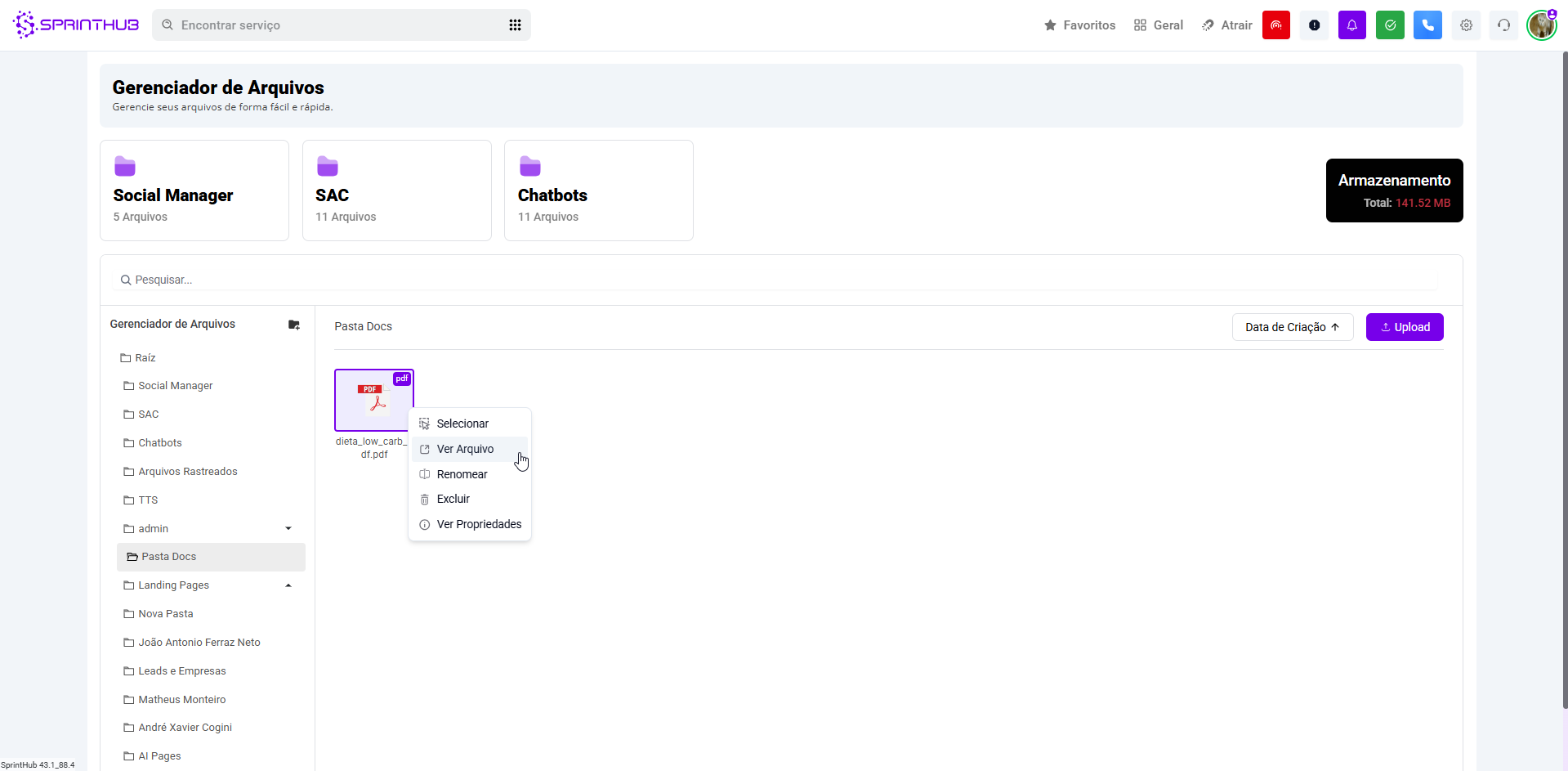Toggle Data de Criação sort order
The image size is (1568, 771).
click(1292, 327)
